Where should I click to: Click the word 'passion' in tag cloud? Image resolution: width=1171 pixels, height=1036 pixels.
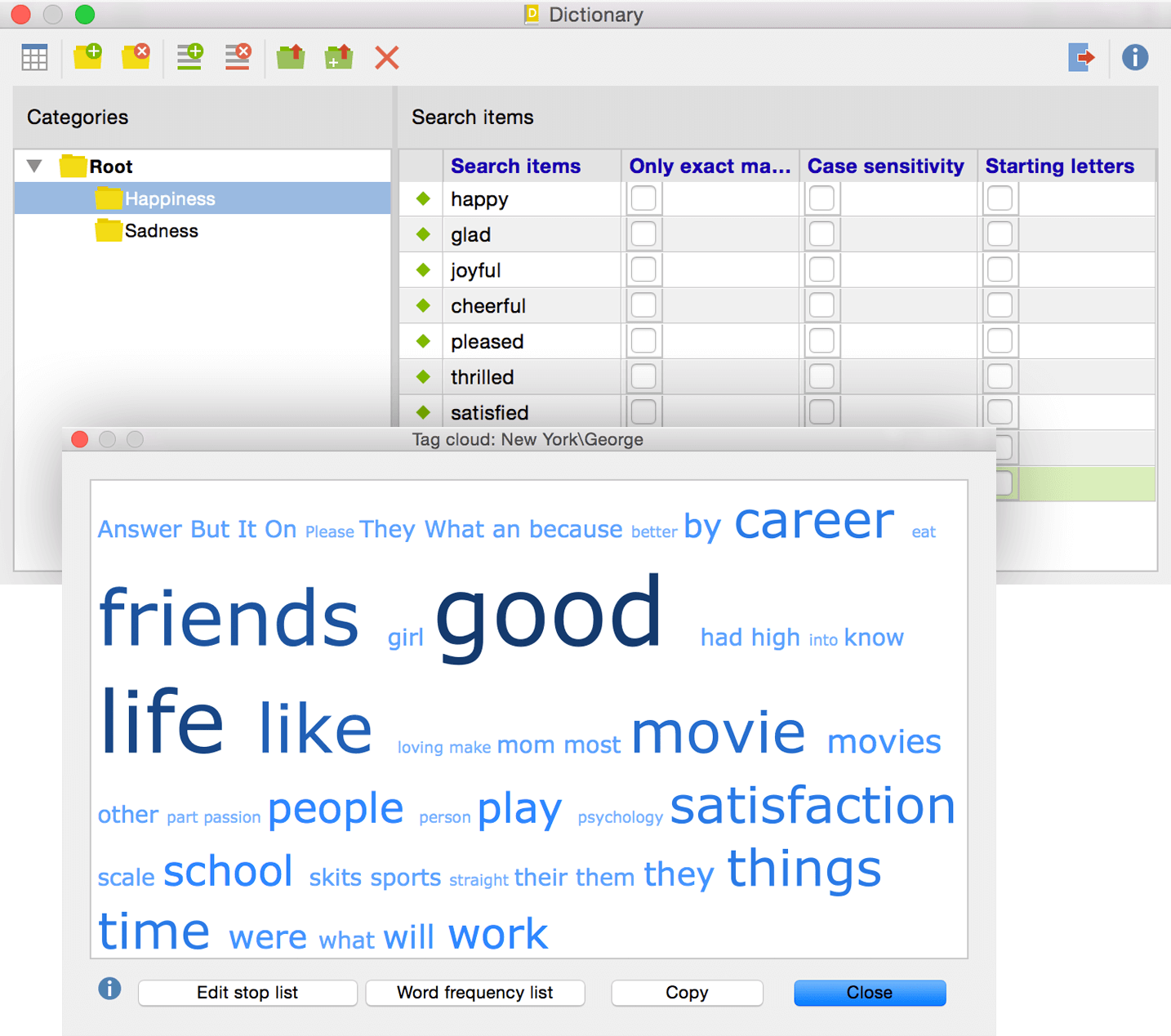[x=232, y=817]
